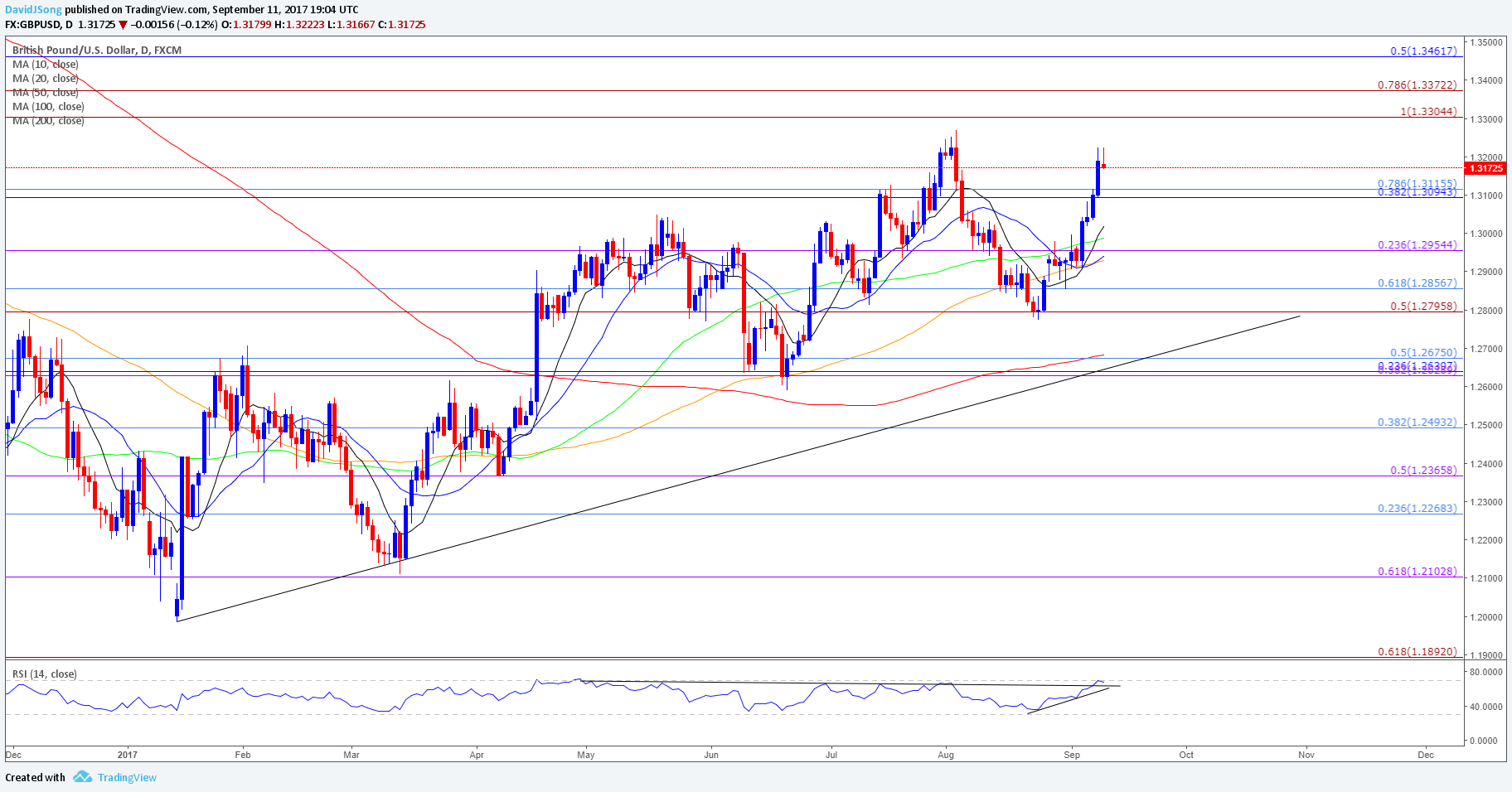
Task: Select the 0.382(1.30943) Fibonacci level label
Action: point(1417,192)
